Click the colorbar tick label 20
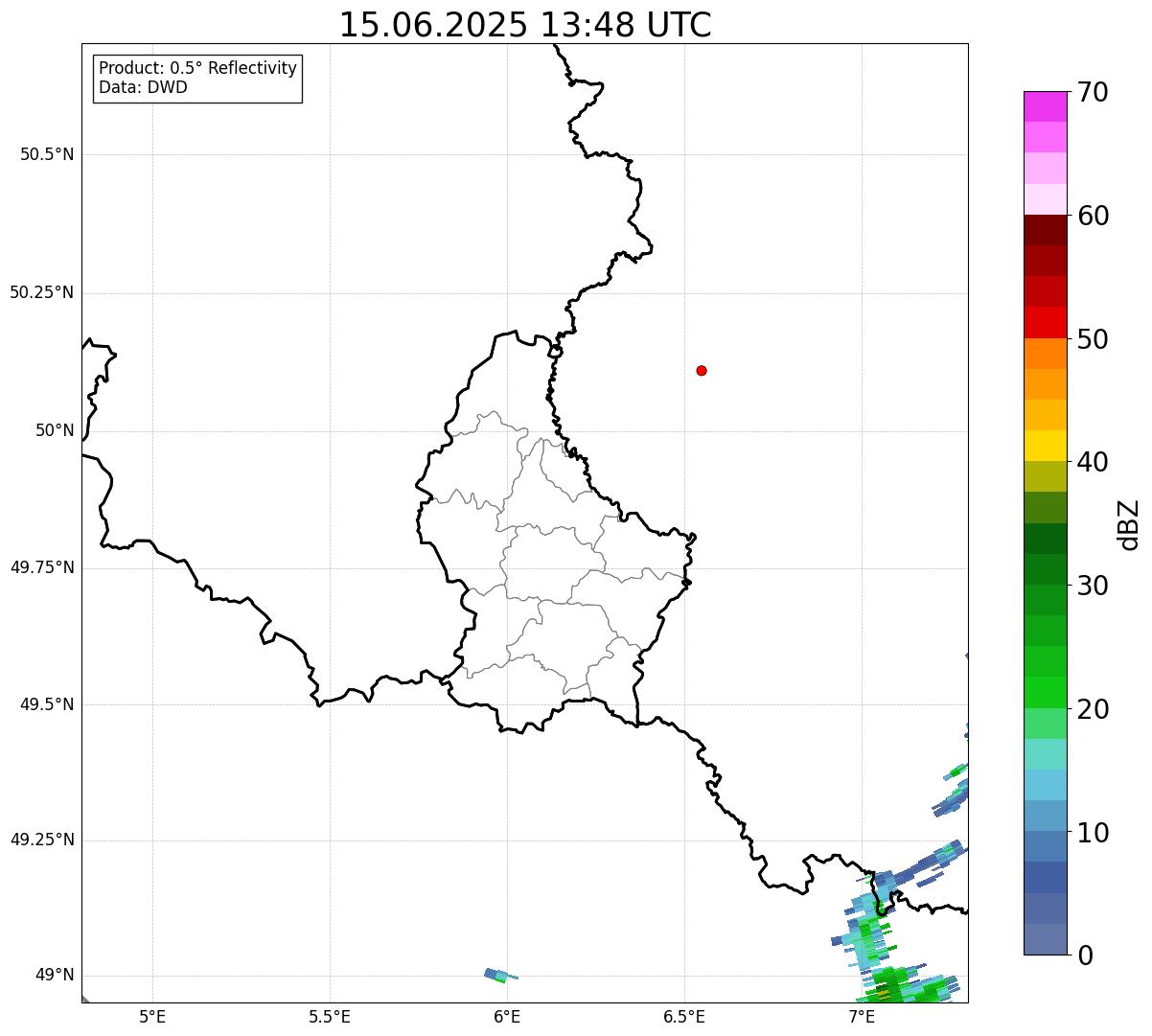 (x=1094, y=709)
